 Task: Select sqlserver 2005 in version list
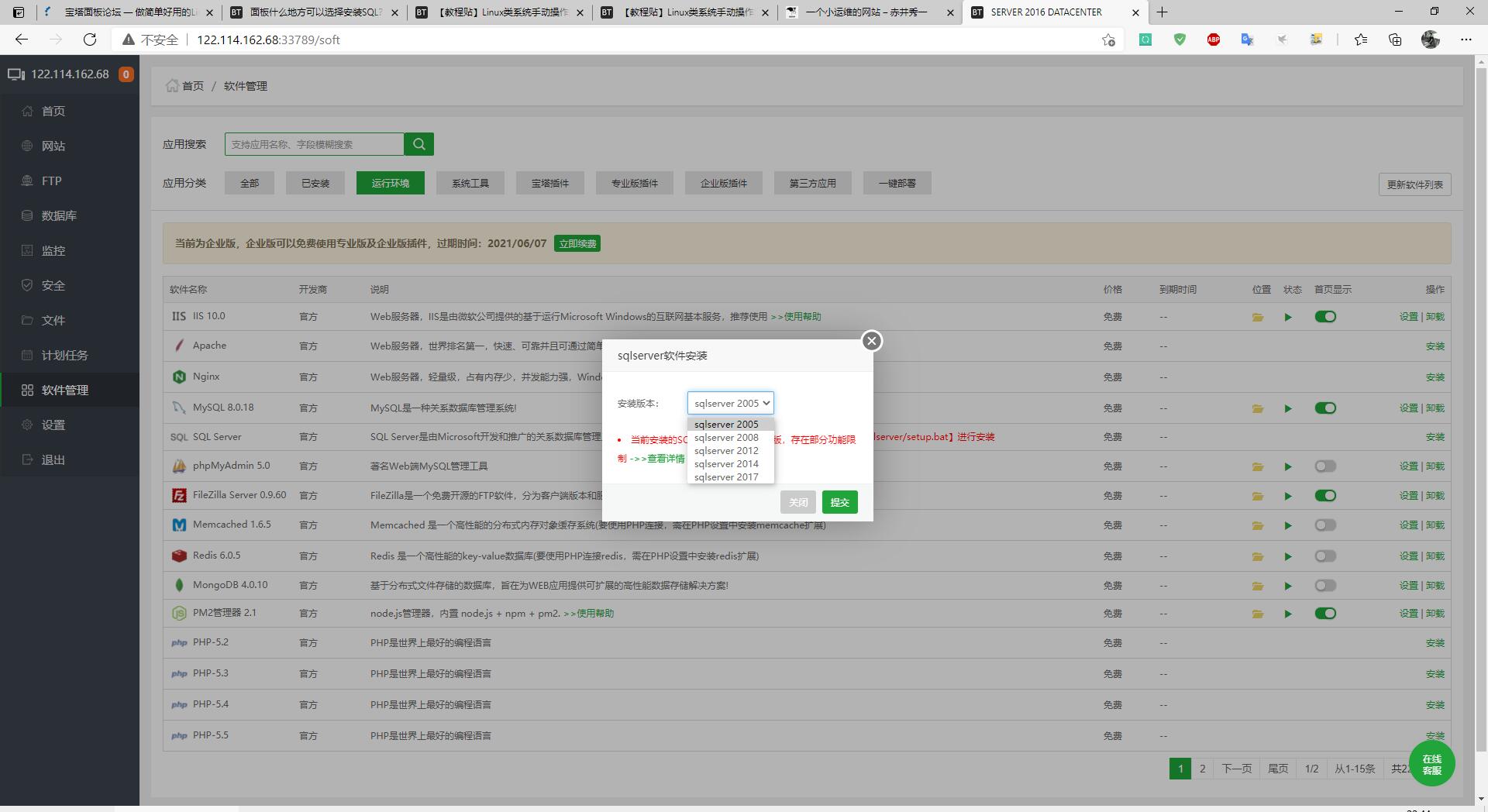click(x=730, y=424)
